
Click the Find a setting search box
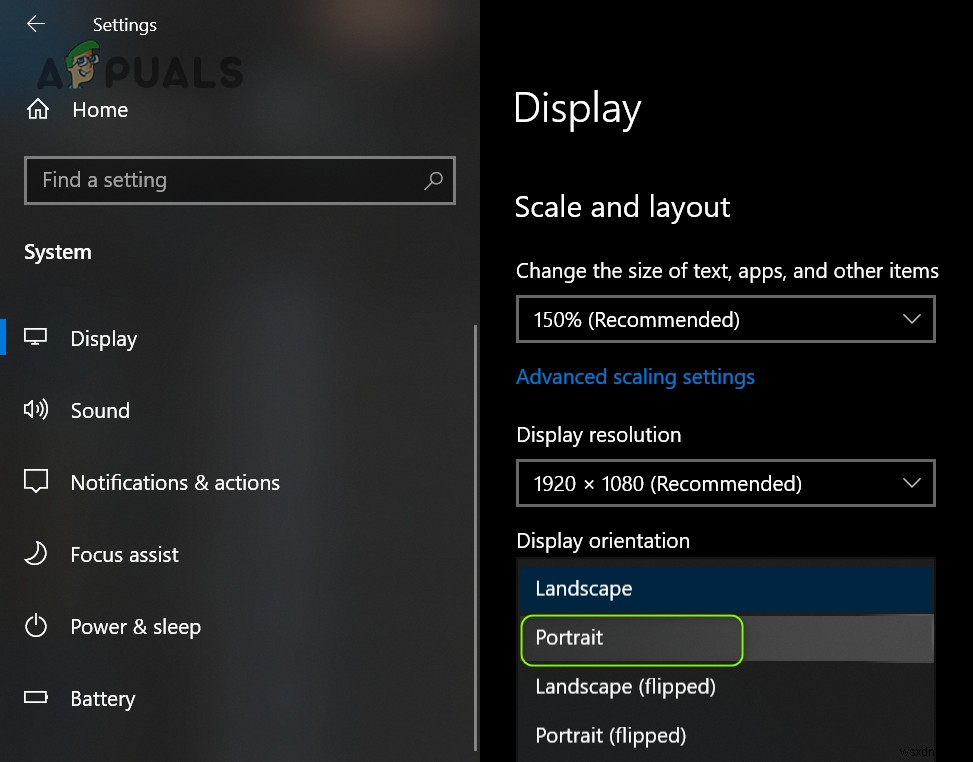click(225, 181)
